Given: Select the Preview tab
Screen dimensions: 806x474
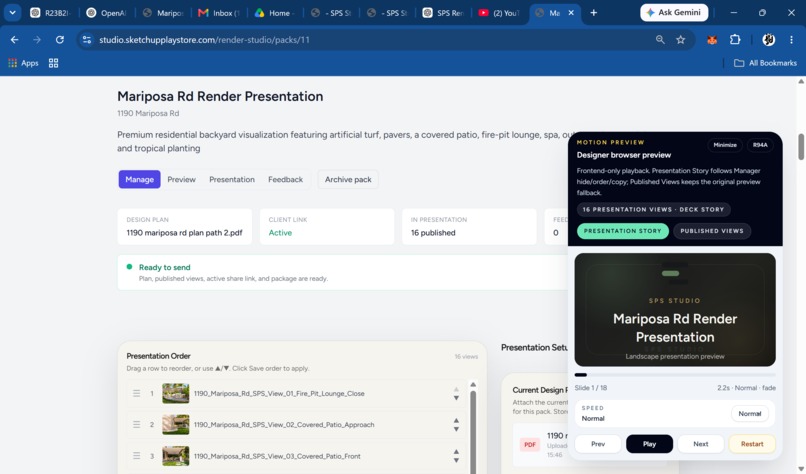Looking at the screenshot, I should click(181, 179).
